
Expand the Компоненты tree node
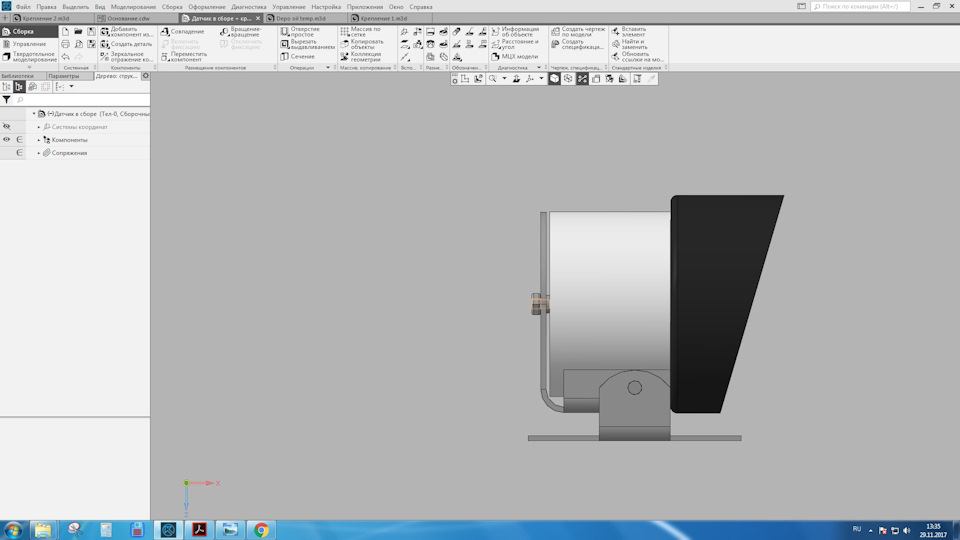click(39, 140)
